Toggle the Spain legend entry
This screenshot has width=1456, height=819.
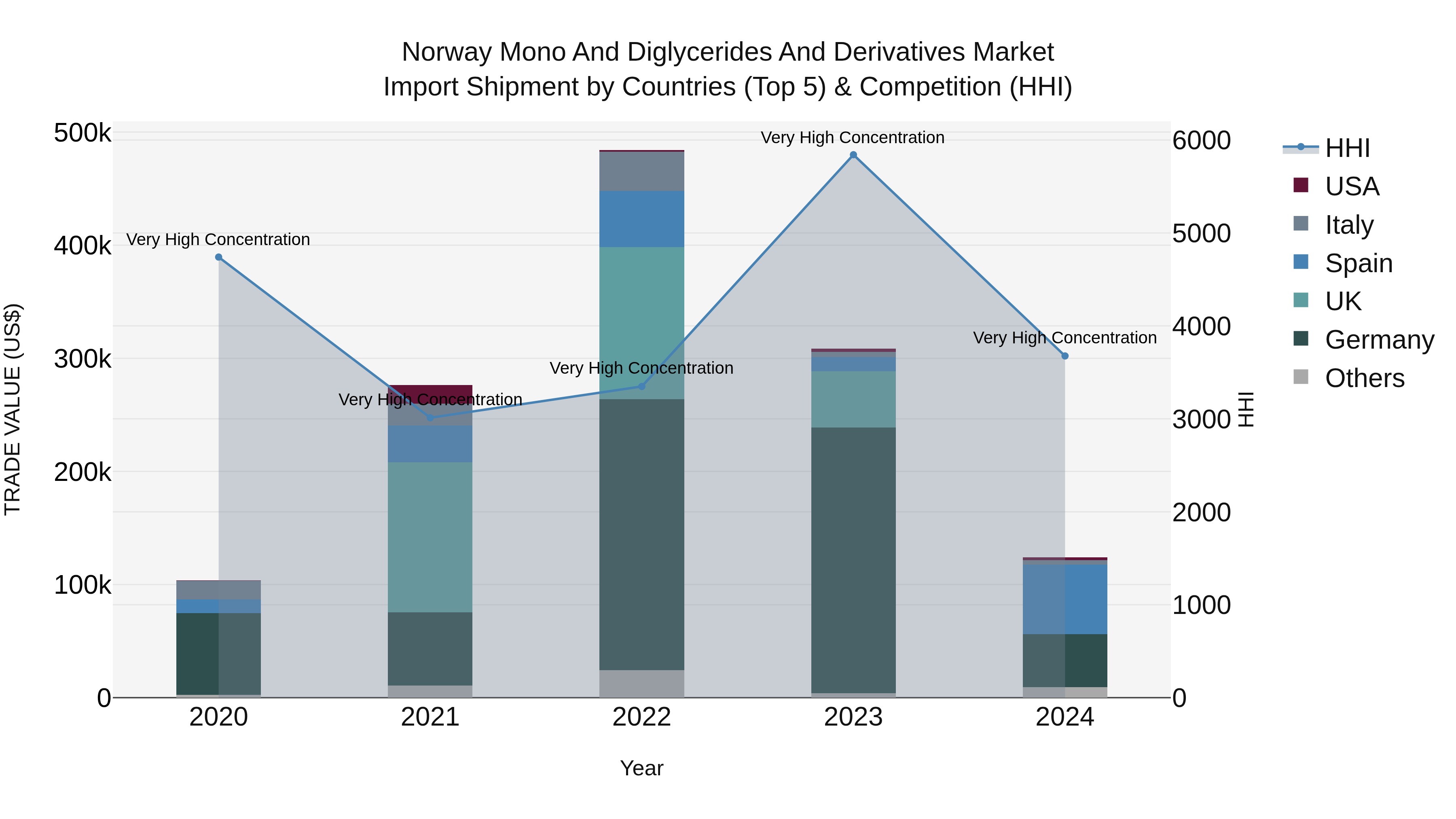coord(1343,263)
